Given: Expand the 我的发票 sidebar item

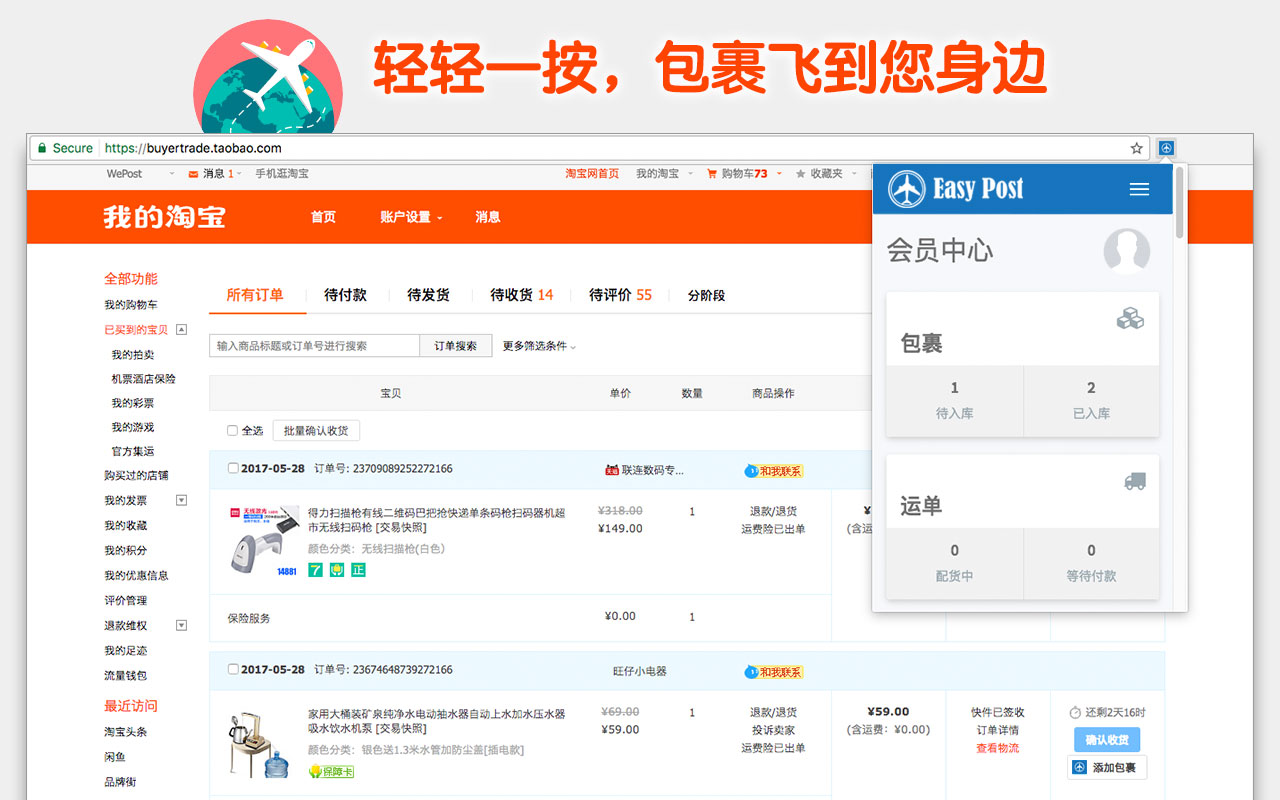Looking at the screenshot, I should [x=182, y=500].
